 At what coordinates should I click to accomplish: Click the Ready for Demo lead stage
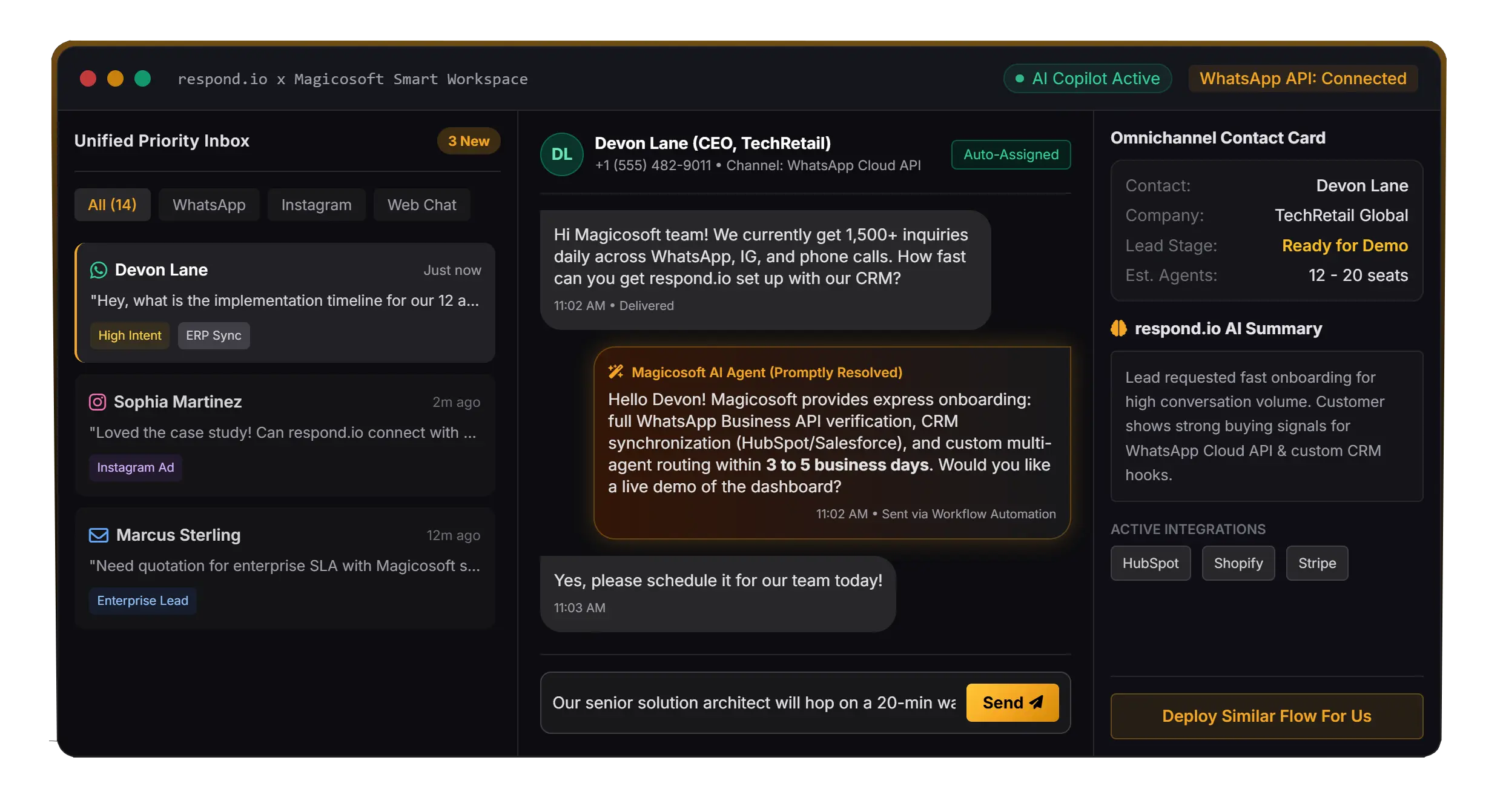[x=1344, y=245]
